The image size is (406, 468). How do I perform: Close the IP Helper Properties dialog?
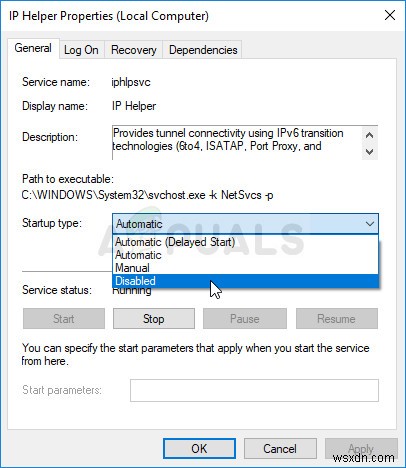pyautogui.click(x=390, y=15)
